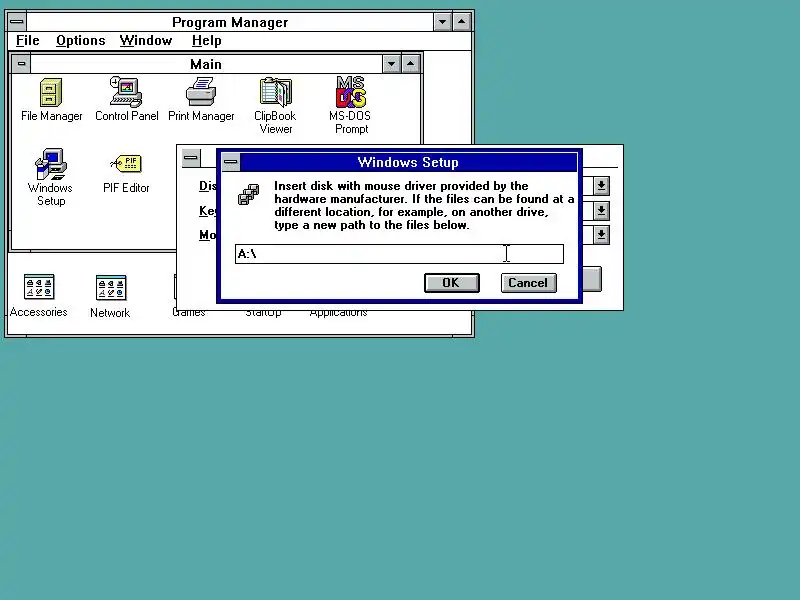This screenshot has width=800, height=600.
Task: Maximize the Program Manager window
Action: 462,22
